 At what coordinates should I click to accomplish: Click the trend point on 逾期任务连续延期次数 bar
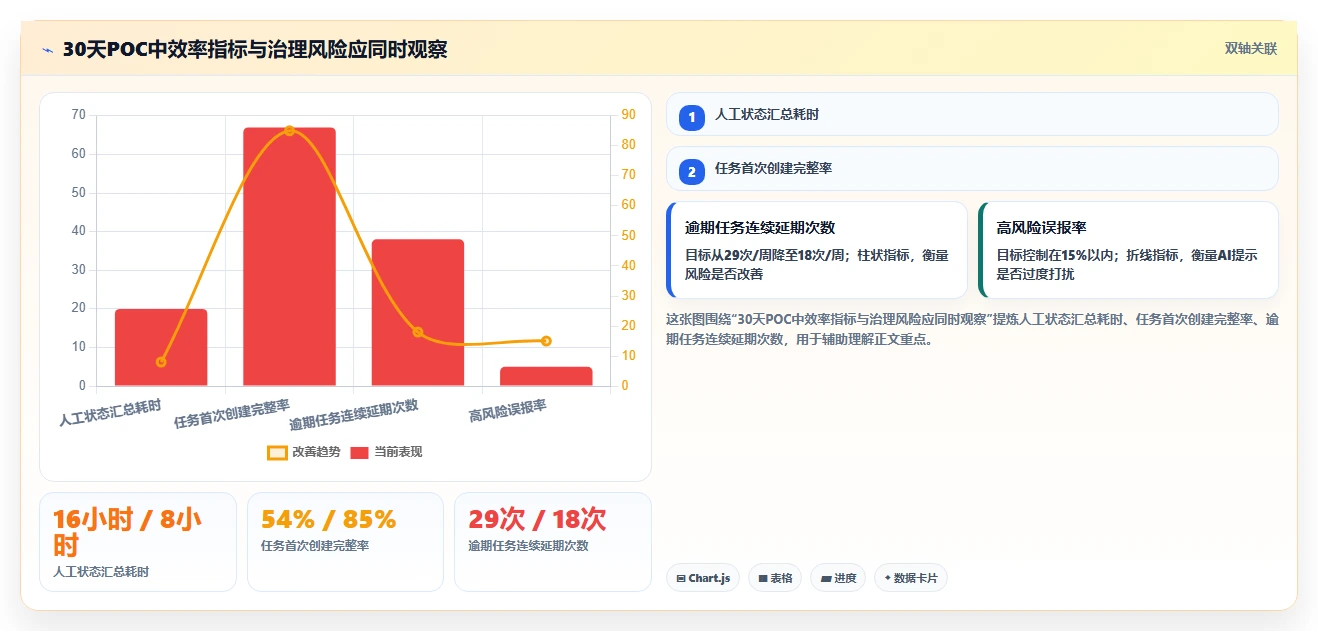(x=418, y=332)
